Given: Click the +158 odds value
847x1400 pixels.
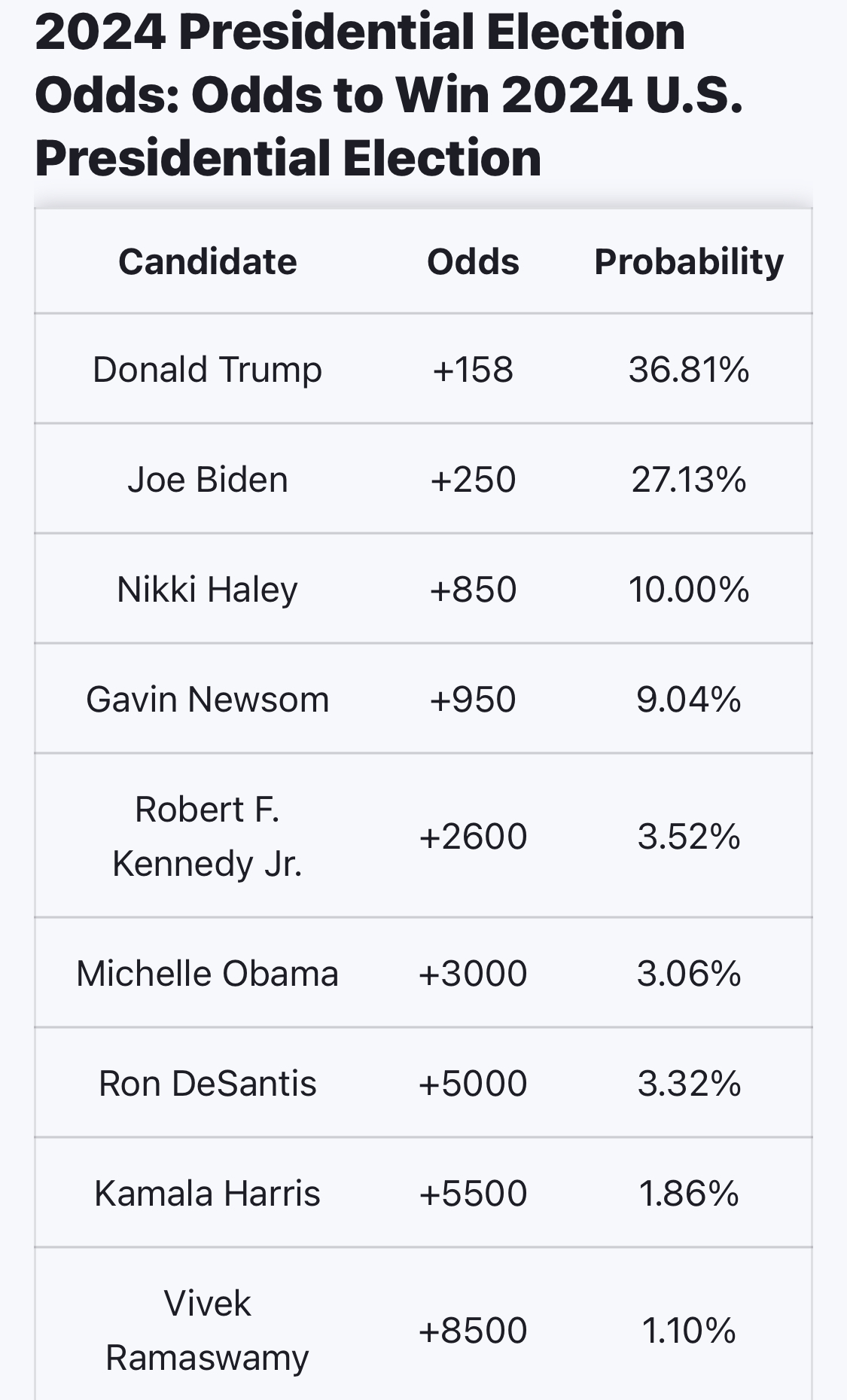Looking at the screenshot, I should (473, 370).
